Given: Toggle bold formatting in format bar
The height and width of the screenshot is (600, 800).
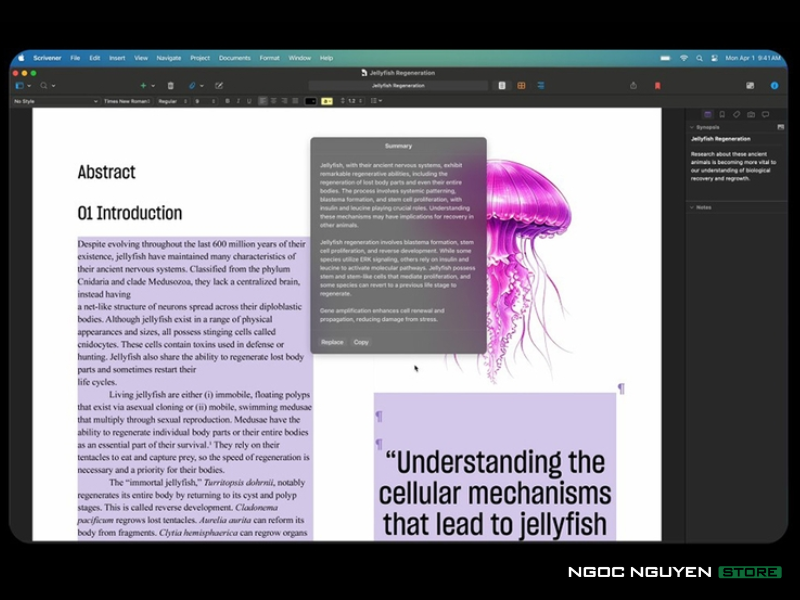Looking at the screenshot, I should click(x=227, y=101).
